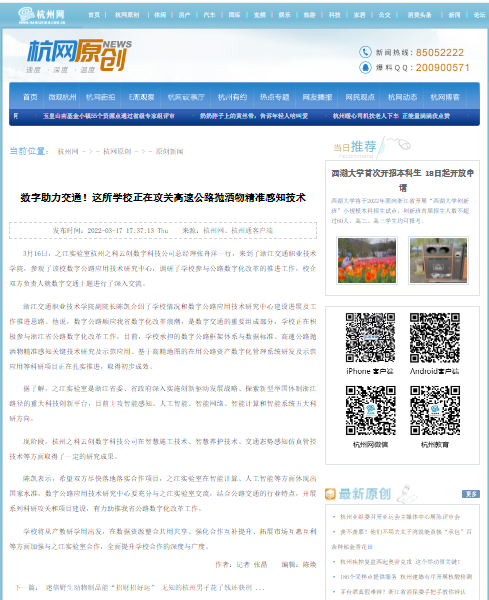The image size is (489, 600).
Task: Click the QQ bell icon beside 爆料QQ
Action: [365, 68]
